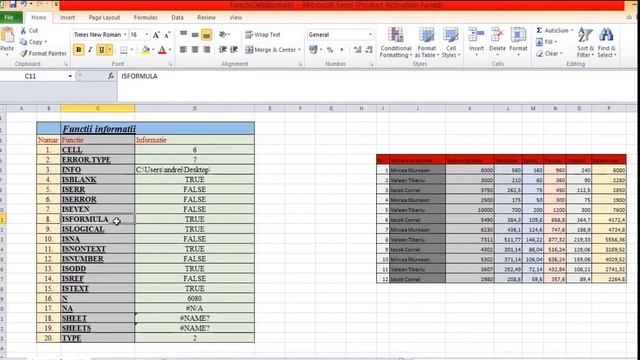Open Cell Styles gallery

pyautogui.click(x=451, y=42)
